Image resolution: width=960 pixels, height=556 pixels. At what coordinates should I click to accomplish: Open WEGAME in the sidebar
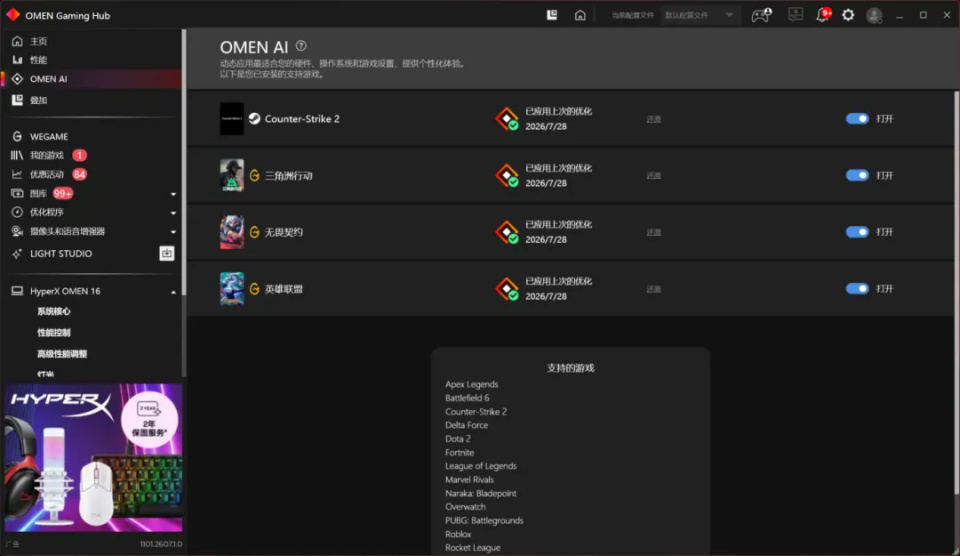49,137
